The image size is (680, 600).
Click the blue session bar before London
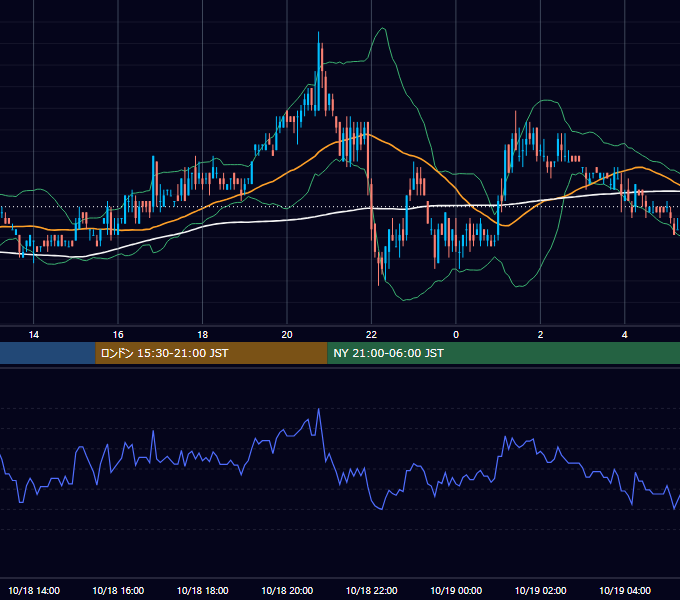48,353
